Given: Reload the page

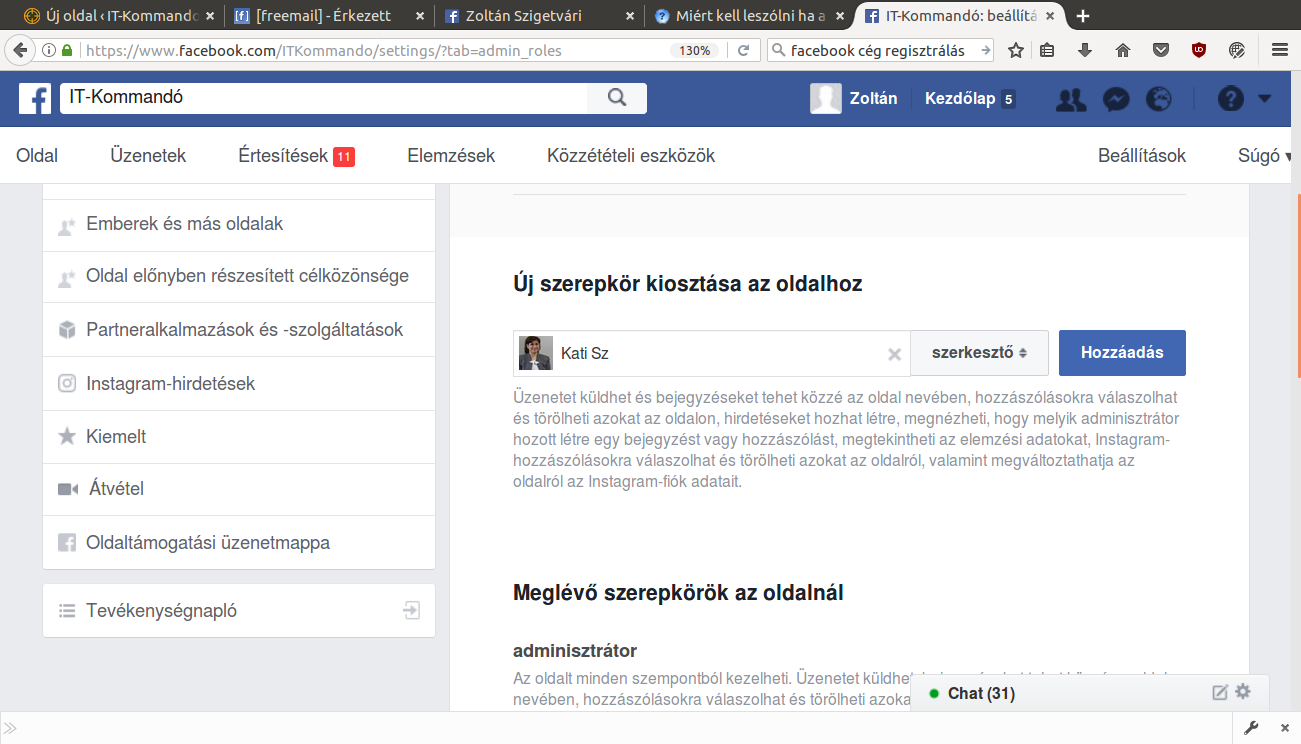Looking at the screenshot, I should [x=743, y=50].
